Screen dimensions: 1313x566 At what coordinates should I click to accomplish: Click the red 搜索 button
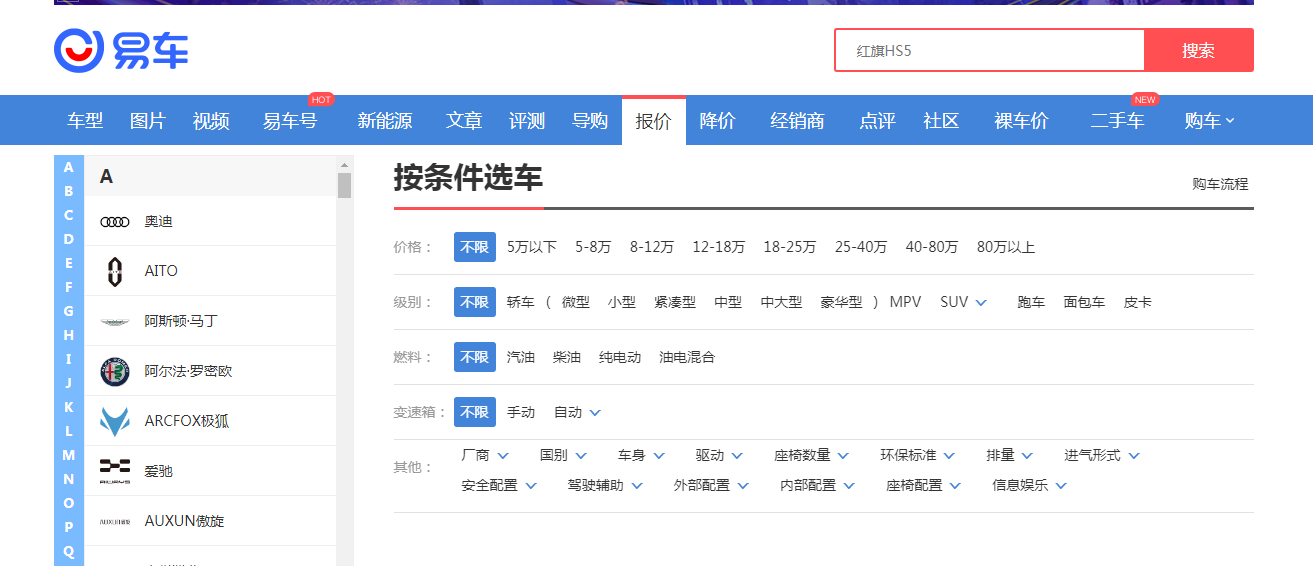coord(1198,50)
